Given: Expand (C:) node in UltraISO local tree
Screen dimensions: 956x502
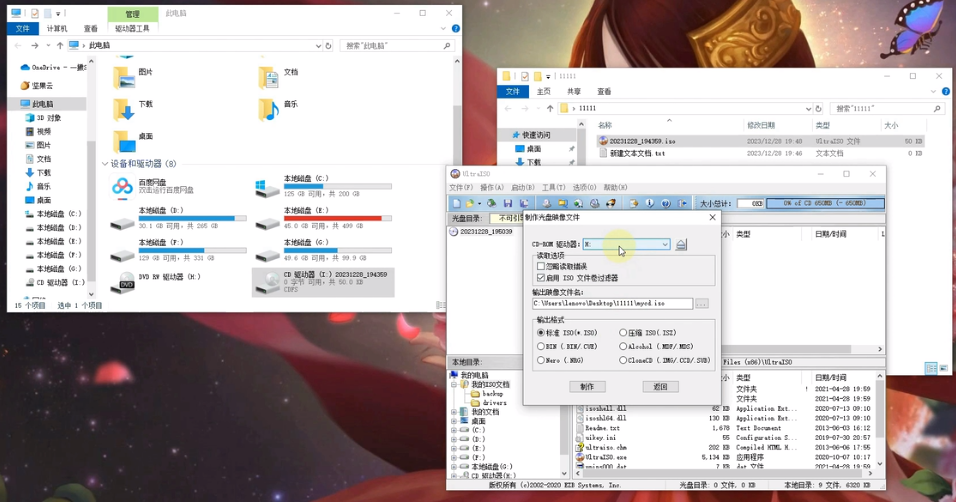Looking at the screenshot, I should [x=454, y=430].
